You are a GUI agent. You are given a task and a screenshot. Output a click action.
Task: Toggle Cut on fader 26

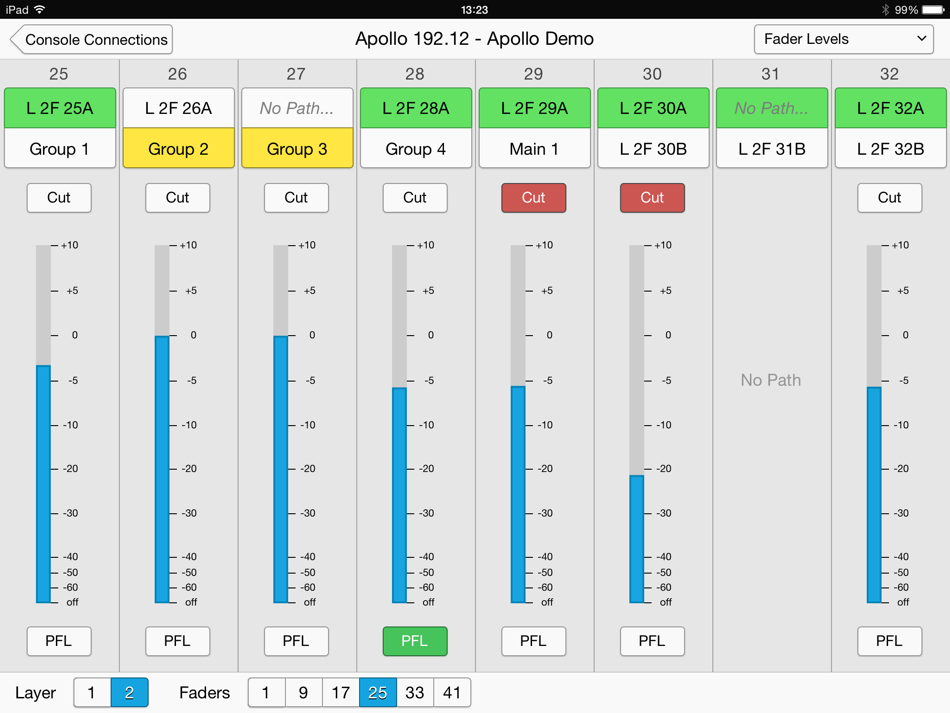178,197
